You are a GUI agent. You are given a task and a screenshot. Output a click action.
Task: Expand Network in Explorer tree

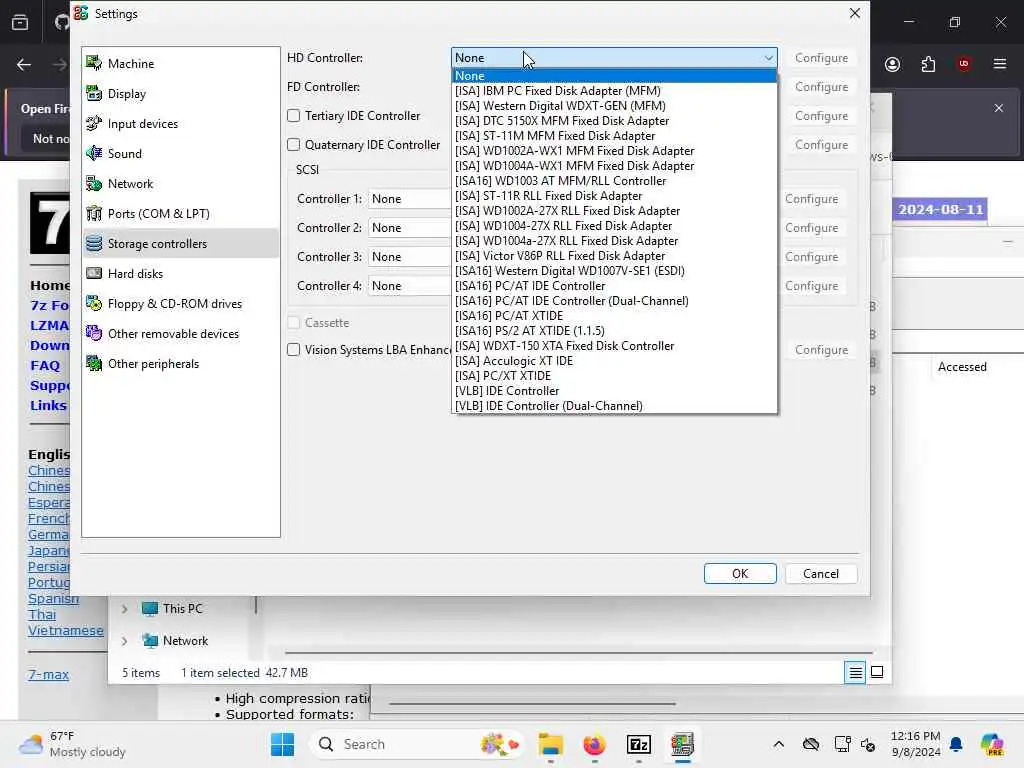click(x=124, y=641)
